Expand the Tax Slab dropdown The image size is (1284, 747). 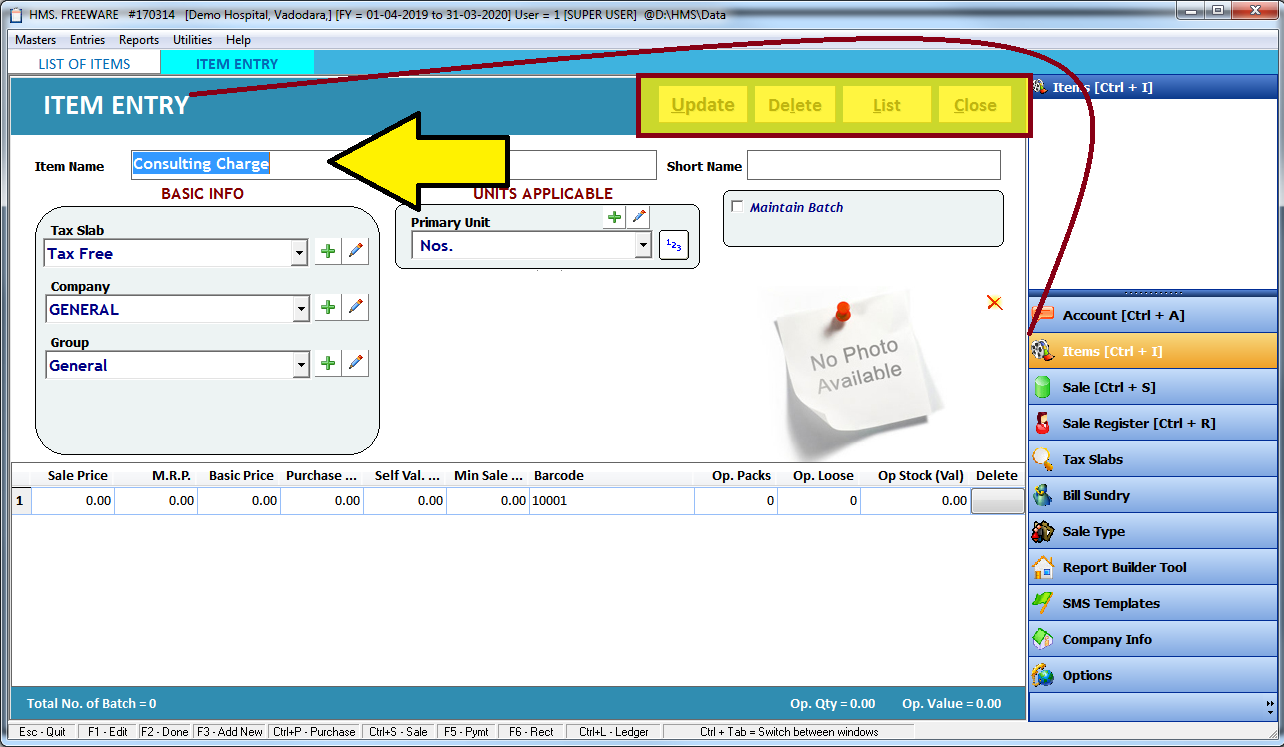click(x=298, y=253)
